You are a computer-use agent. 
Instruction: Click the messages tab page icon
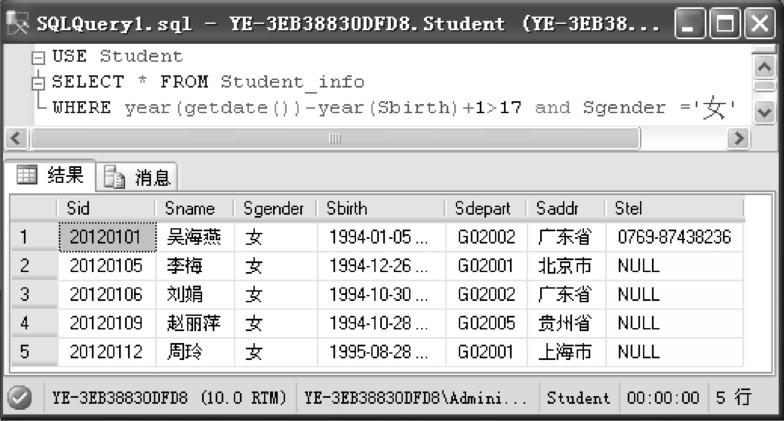coord(114,178)
